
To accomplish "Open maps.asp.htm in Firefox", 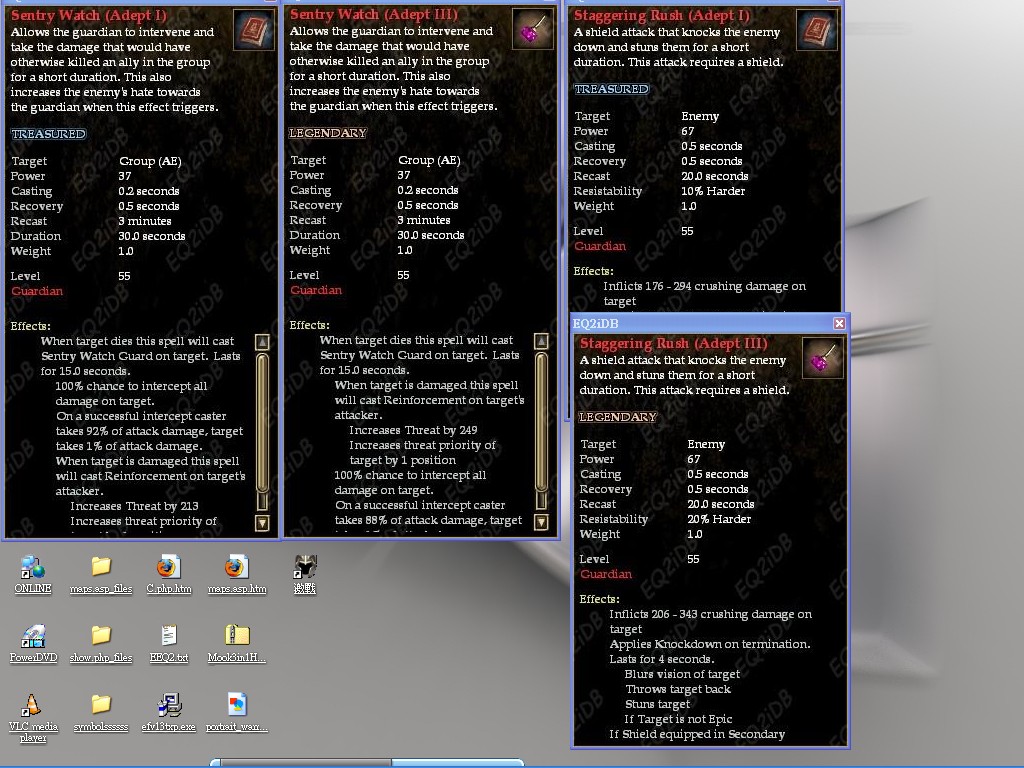I will (236, 568).
